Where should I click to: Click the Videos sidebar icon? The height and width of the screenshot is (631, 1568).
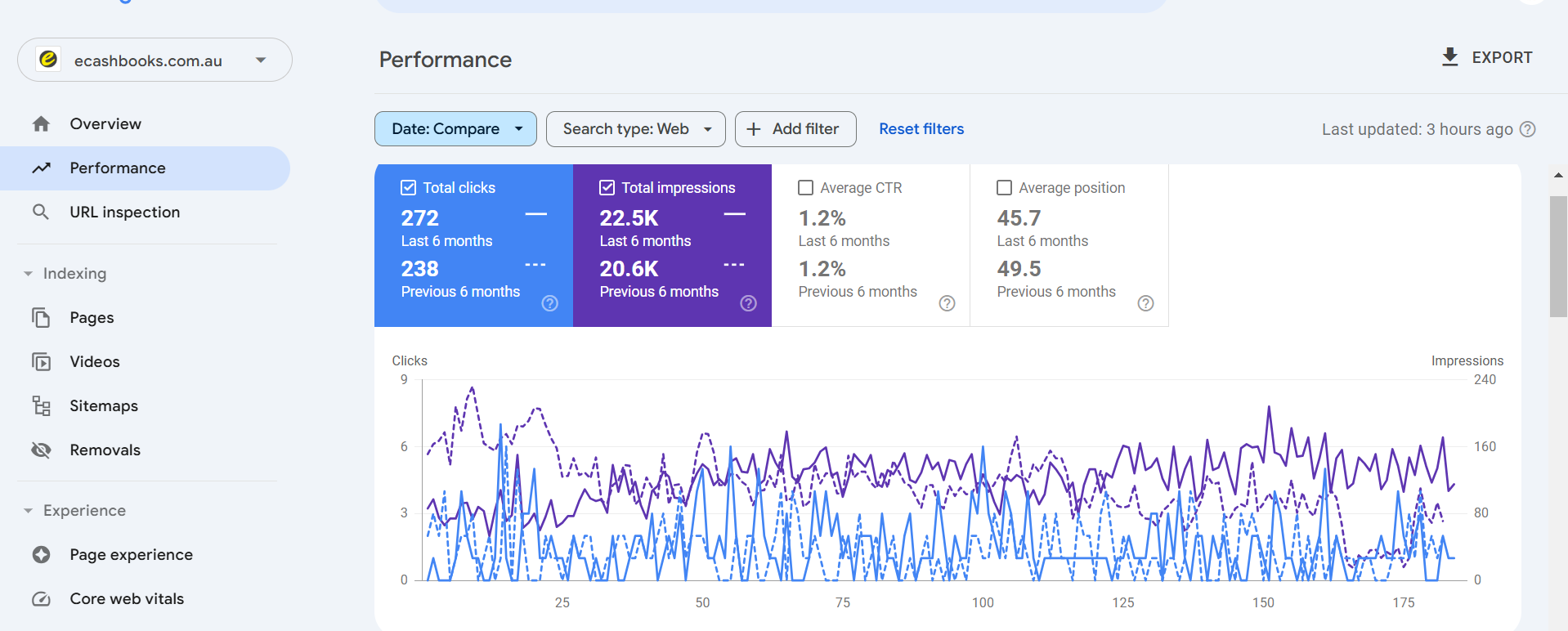click(x=41, y=362)
